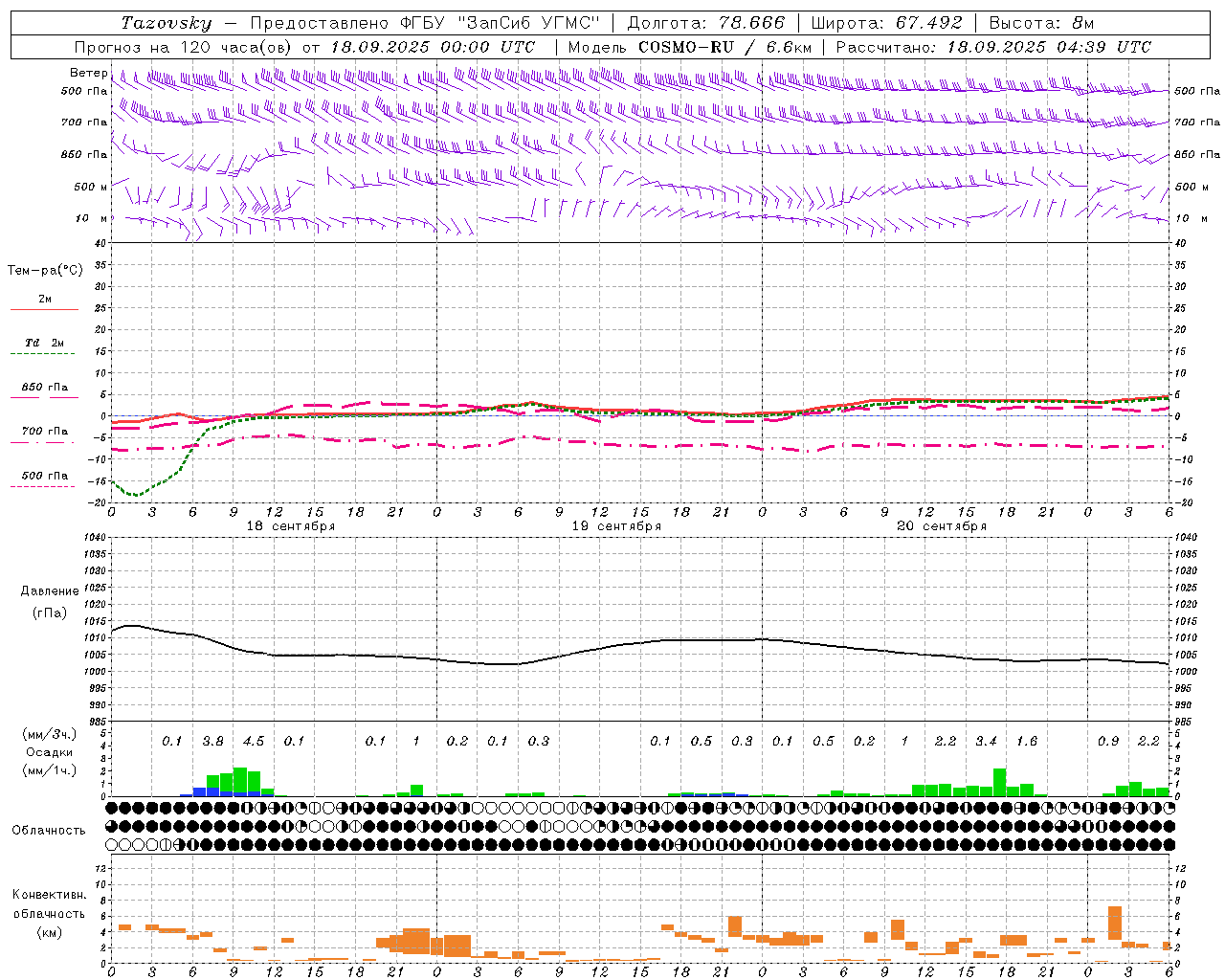1225x980 pixels.
Task: Click the Рассчитано 18.09.2025 04:39 UTC timestamp
Action: 993,47
